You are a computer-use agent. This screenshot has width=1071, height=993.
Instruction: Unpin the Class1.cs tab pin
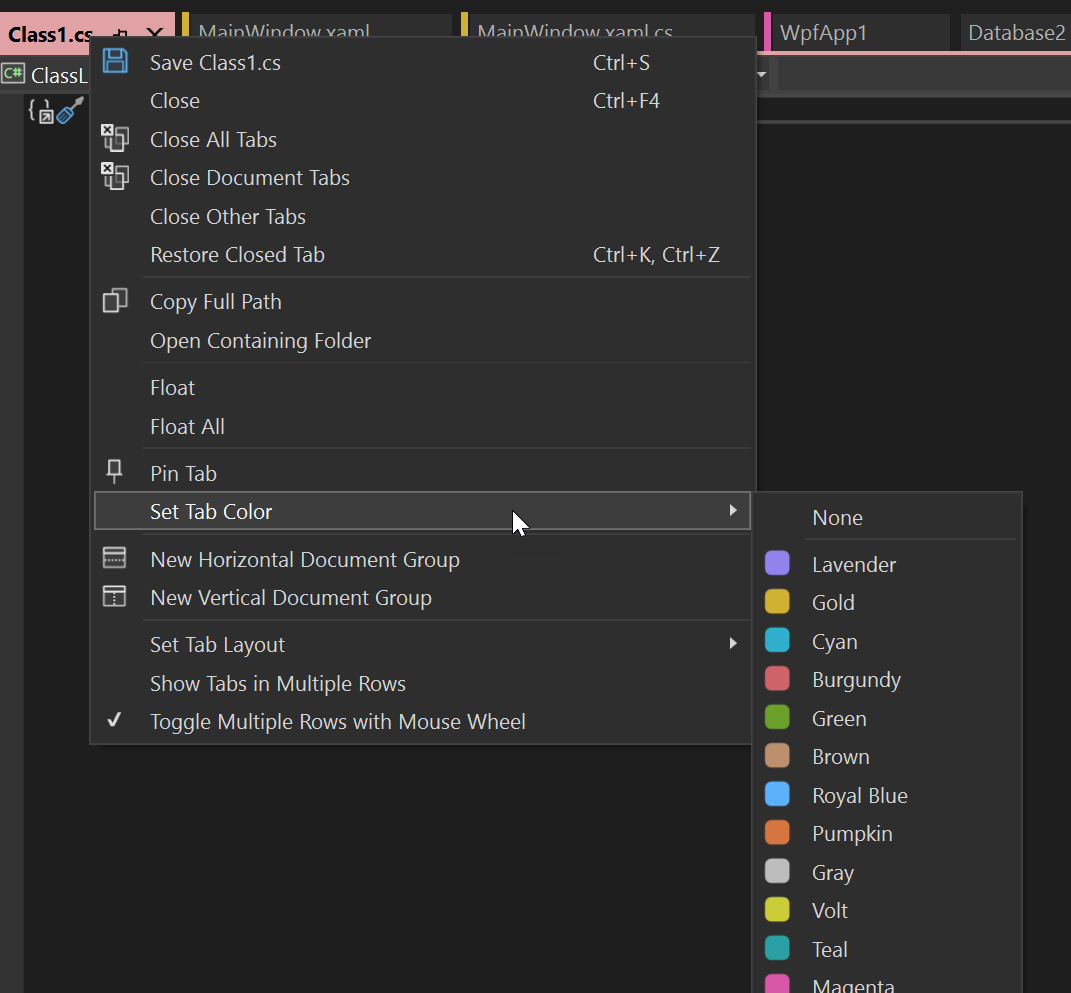[x=119, y=34]
